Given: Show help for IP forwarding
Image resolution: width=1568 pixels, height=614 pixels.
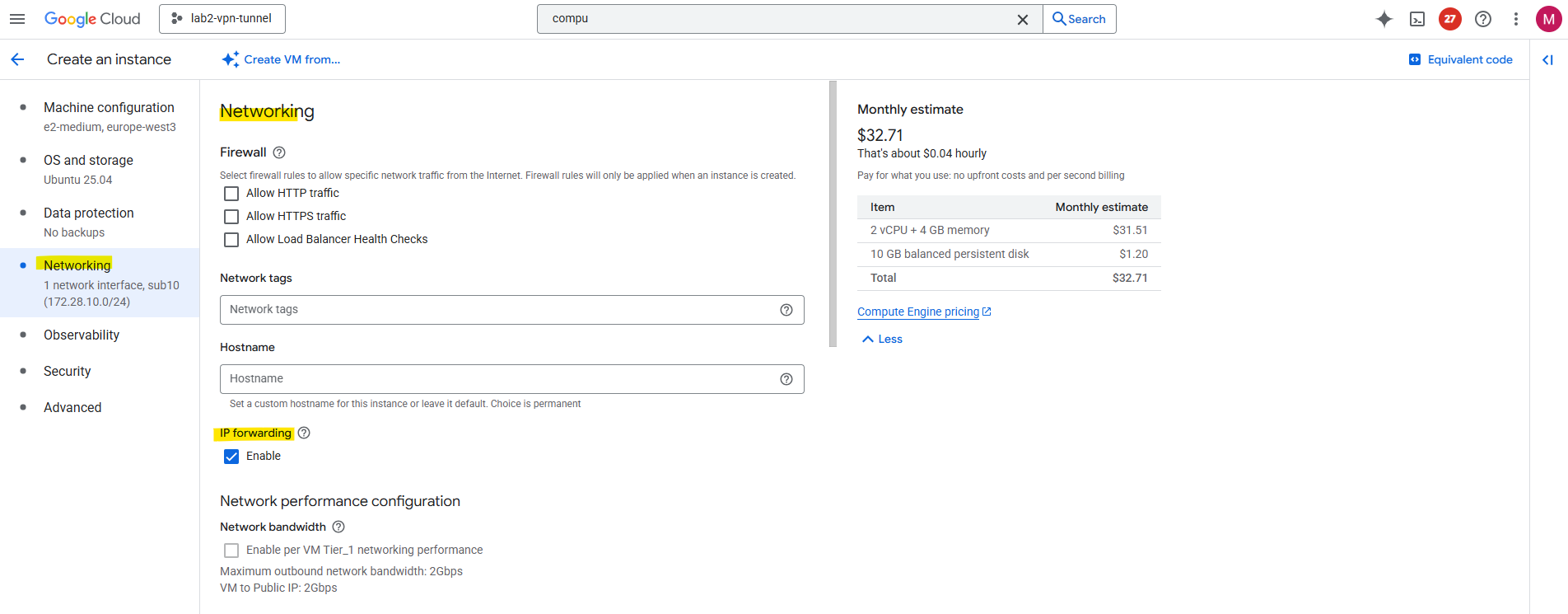Looking at the screenshot, I should tap(304, 433).
